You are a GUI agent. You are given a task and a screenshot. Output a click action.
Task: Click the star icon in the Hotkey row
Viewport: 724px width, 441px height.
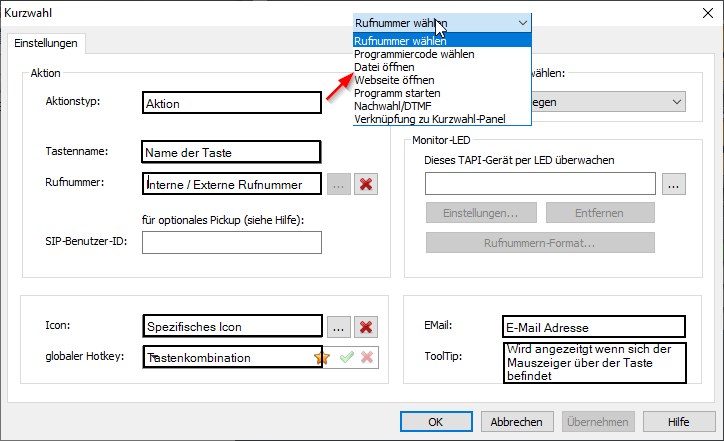pyautogui.click(x=322, y=357)
